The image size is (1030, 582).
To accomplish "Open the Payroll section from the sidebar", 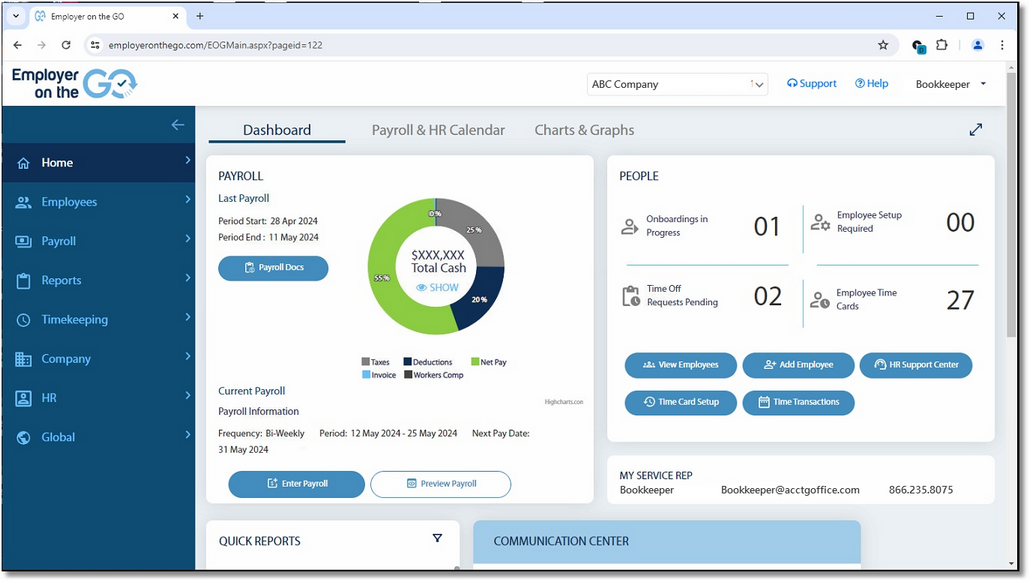I will pyautogui.click(x=22, y=240).
